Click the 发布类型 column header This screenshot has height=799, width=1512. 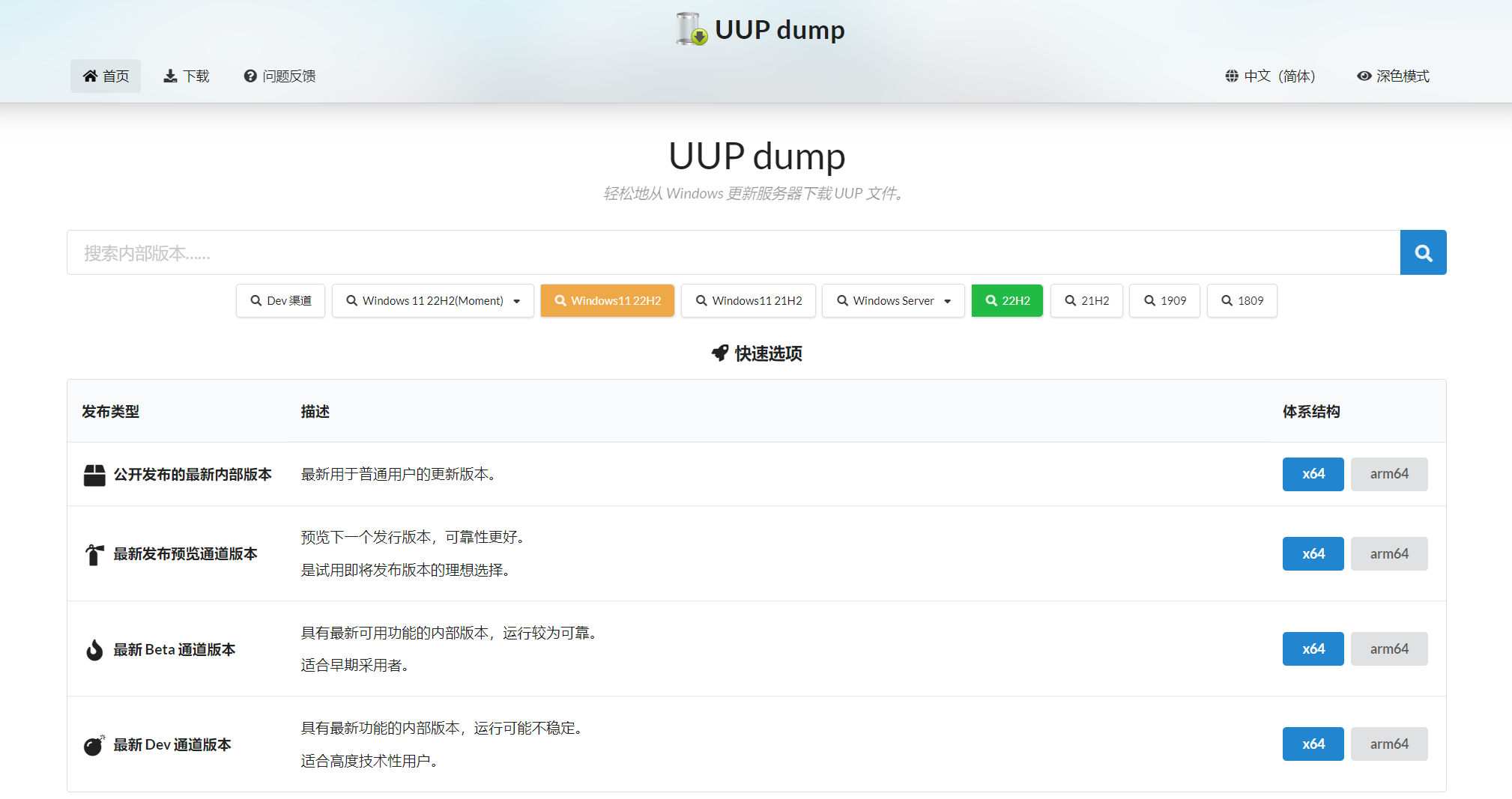110,411
